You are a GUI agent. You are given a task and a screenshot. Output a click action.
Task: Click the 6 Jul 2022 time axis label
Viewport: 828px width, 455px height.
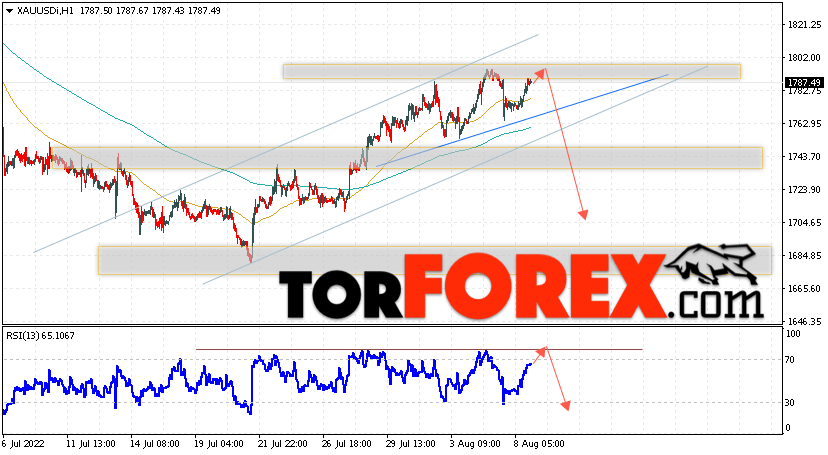[x=23, y=443]
